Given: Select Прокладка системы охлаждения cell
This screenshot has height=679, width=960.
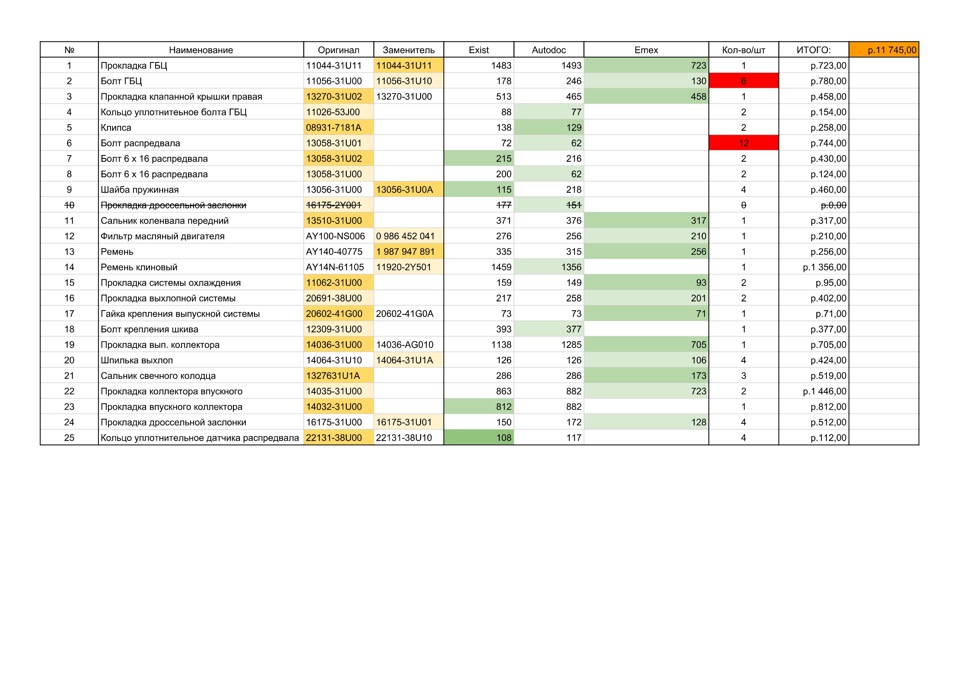Looking at the screenshot, I should pos(201,283).
